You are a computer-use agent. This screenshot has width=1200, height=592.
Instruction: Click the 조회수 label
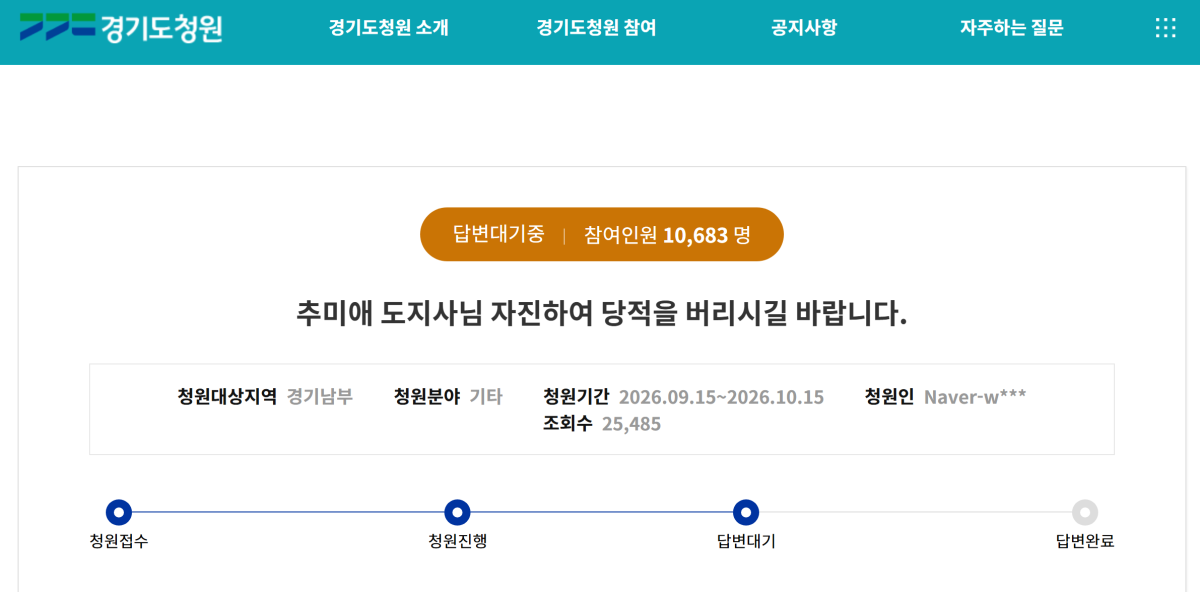point(568,424)
